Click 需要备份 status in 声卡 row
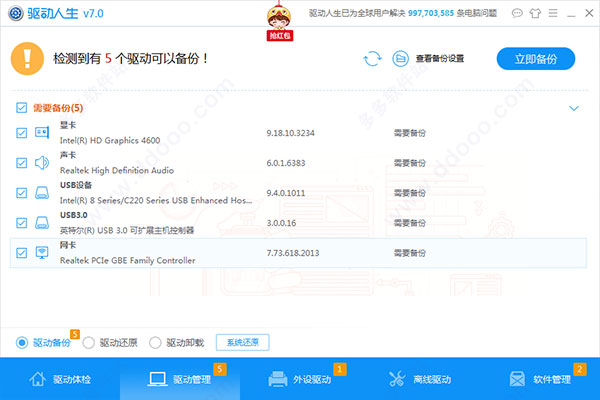This screenshot has height=400, width=600. tap(409, 163)
